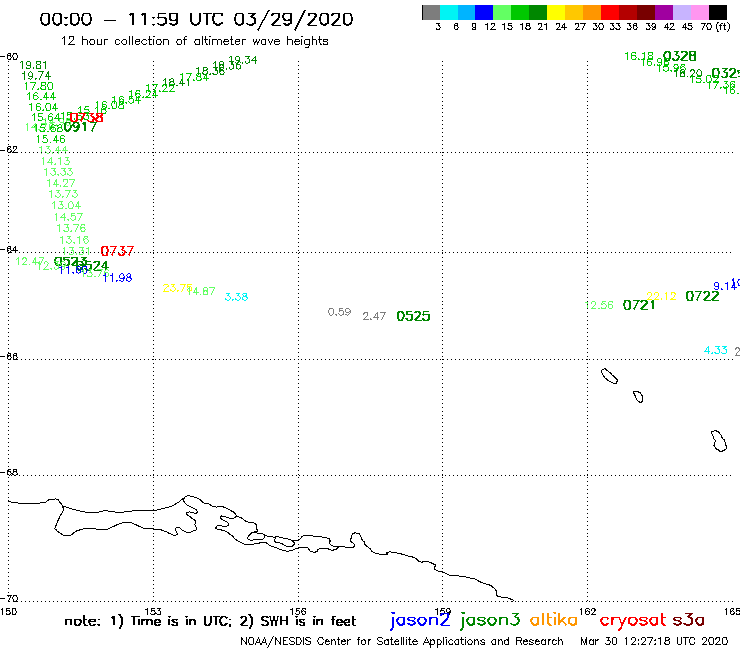Click the Mar 30 12:27:18 UTC timestamp
740x650 pixels.
click(x=654, y=641)
